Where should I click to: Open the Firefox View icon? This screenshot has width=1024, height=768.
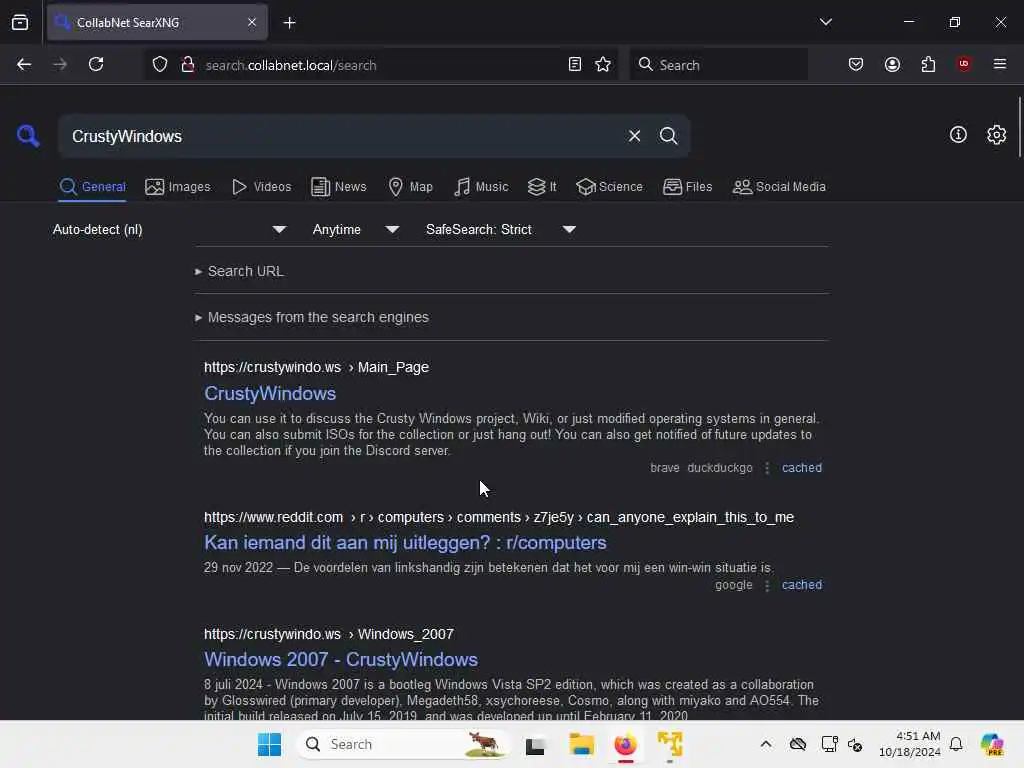click(20, 23)
